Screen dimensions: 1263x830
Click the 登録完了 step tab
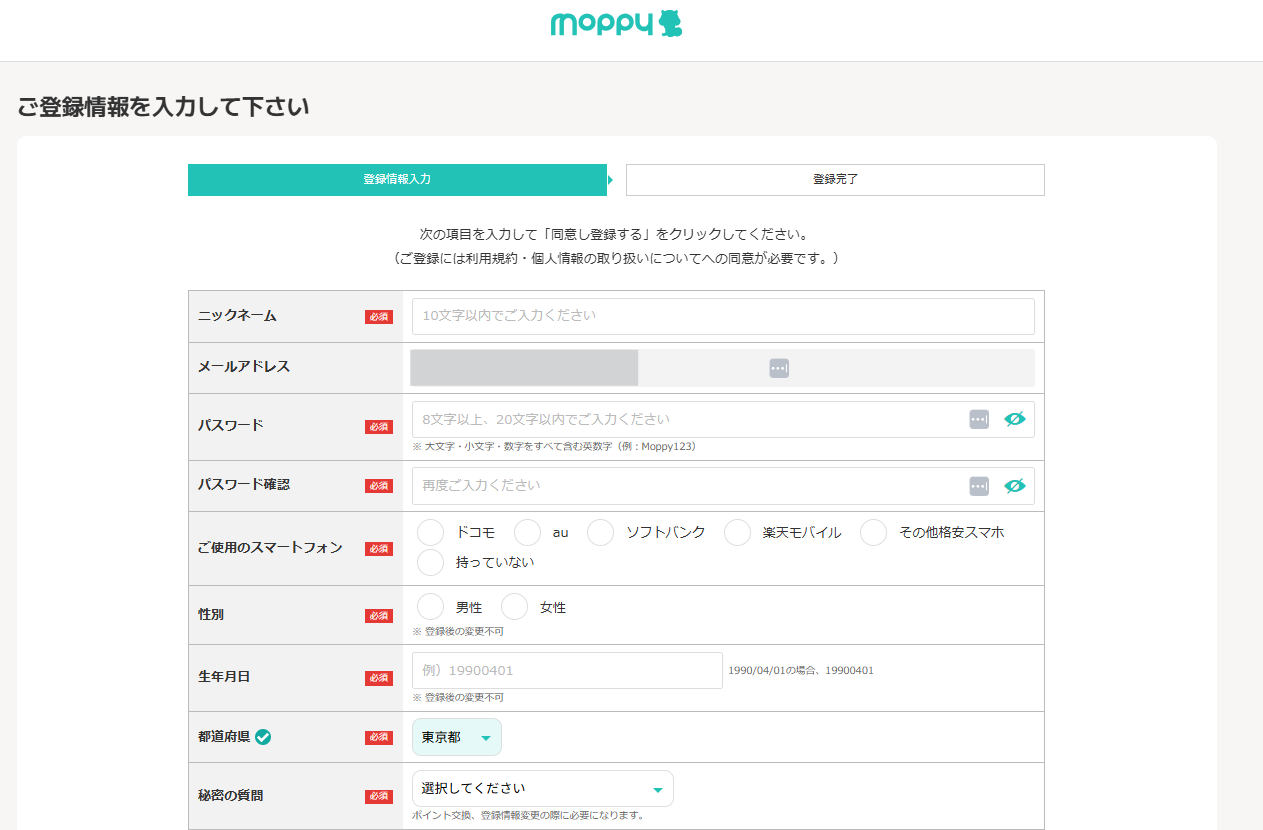(x=835, y=180)
